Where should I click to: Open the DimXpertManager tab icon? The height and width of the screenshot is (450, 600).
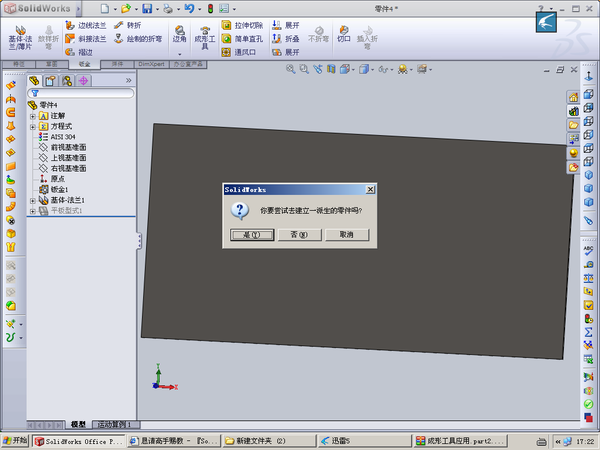83,81
